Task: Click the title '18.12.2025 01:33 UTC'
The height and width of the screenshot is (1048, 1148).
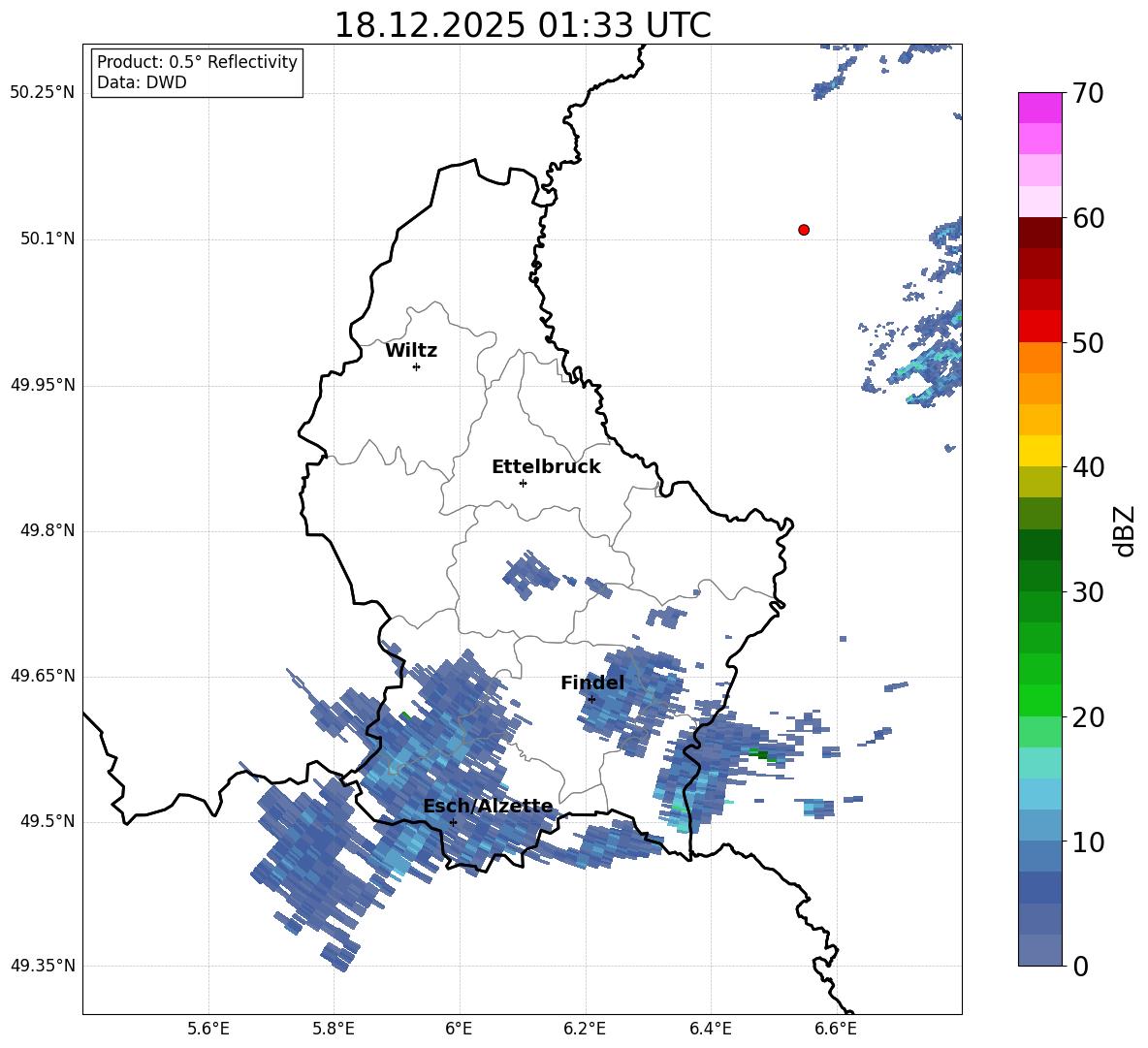Action: [x=523, y=25]
